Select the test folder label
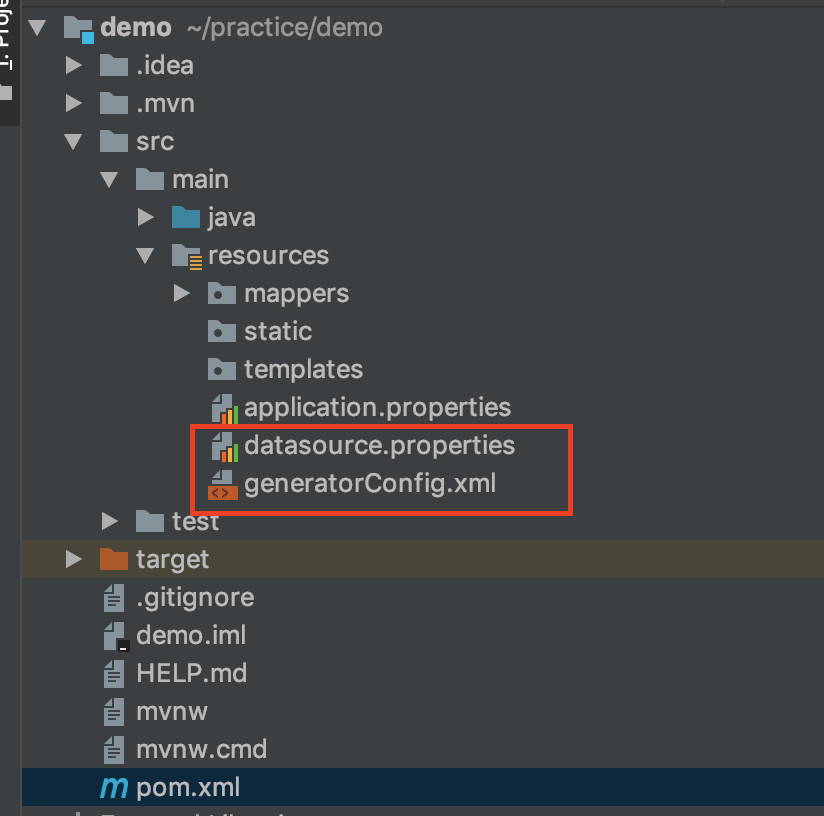Screen dimensions: 824x816 (x=195, y=521)
